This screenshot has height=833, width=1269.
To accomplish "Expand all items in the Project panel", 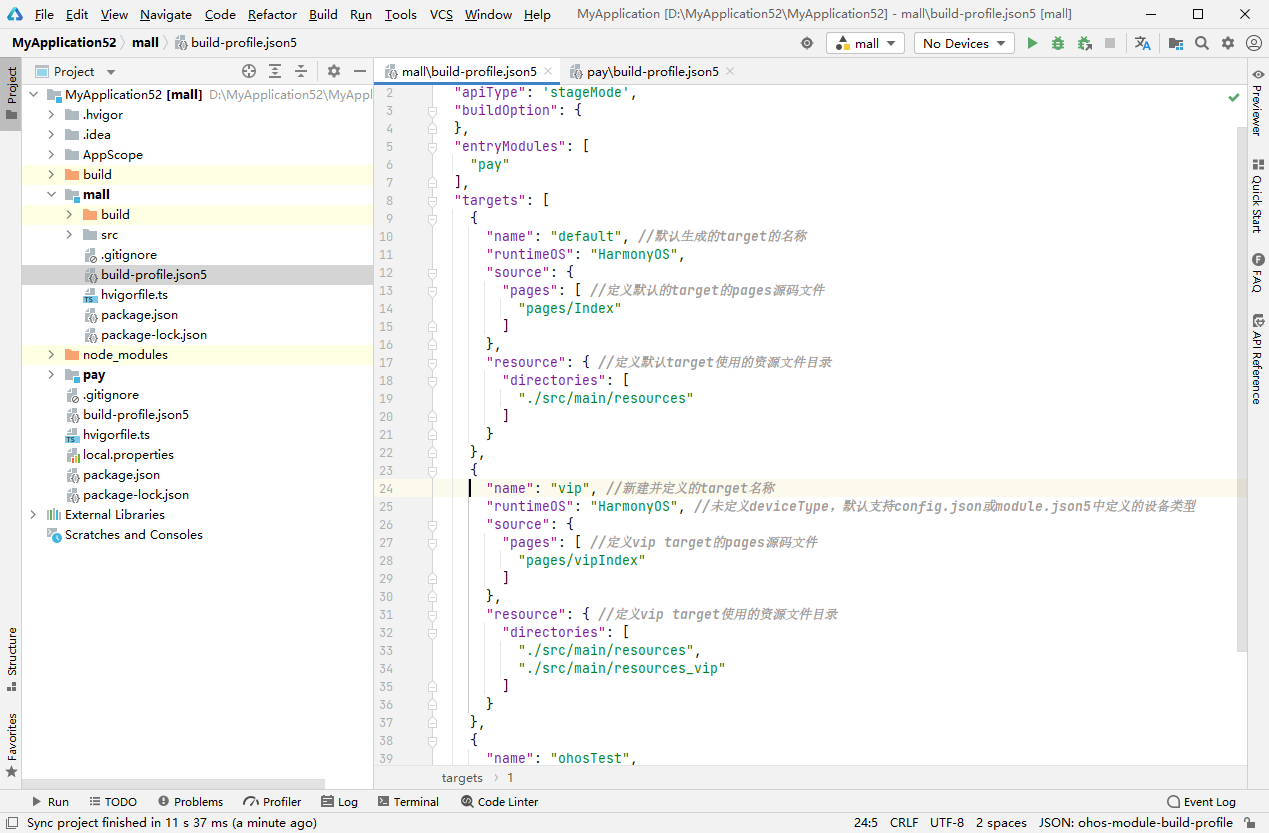I will tap(275, 71).
